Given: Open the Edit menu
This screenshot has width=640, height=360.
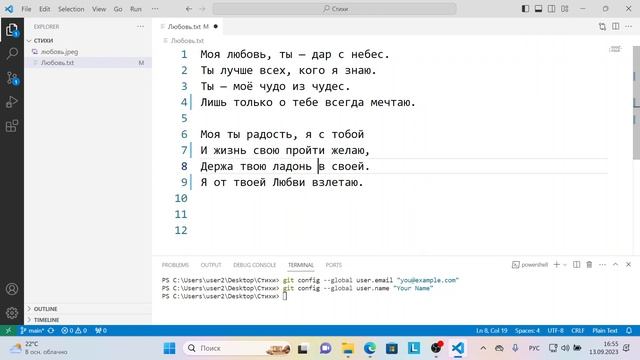Looking at the screenshot, I should pyautogui.click(x=44, y=9).
